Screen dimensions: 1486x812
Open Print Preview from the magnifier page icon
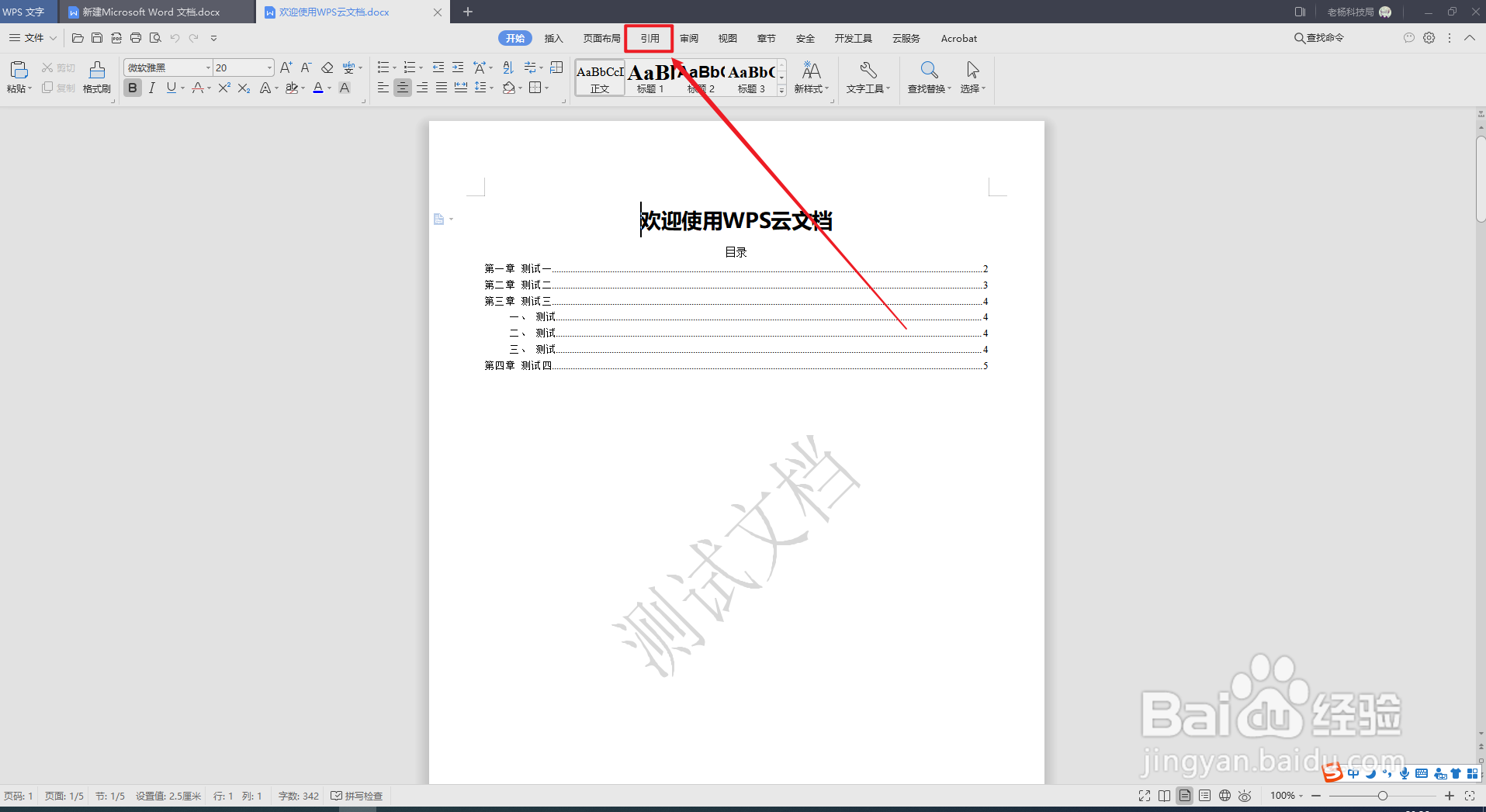pyautogui.click(x=155, y=38)
